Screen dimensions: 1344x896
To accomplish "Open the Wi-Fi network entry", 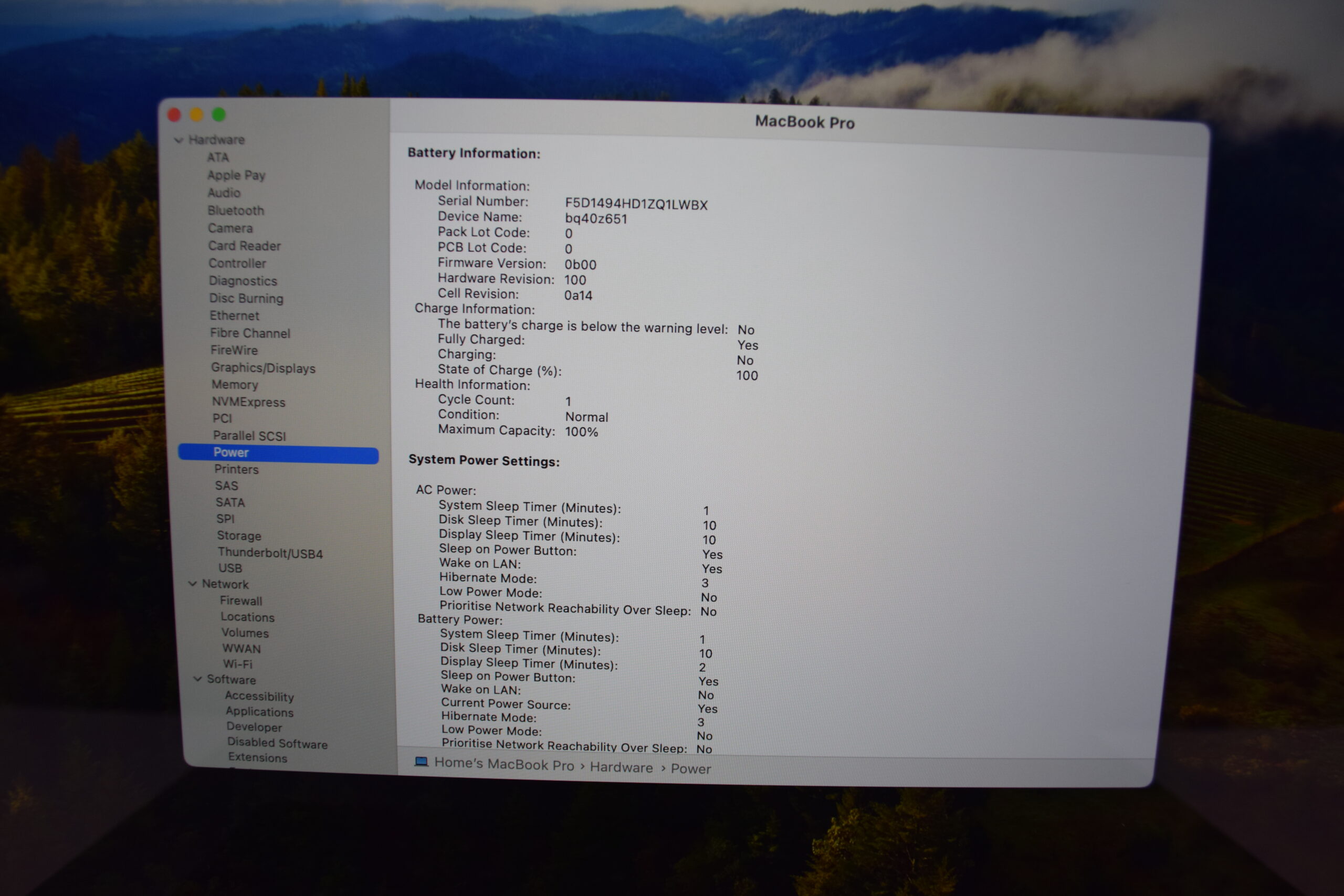I will [238, 664].
